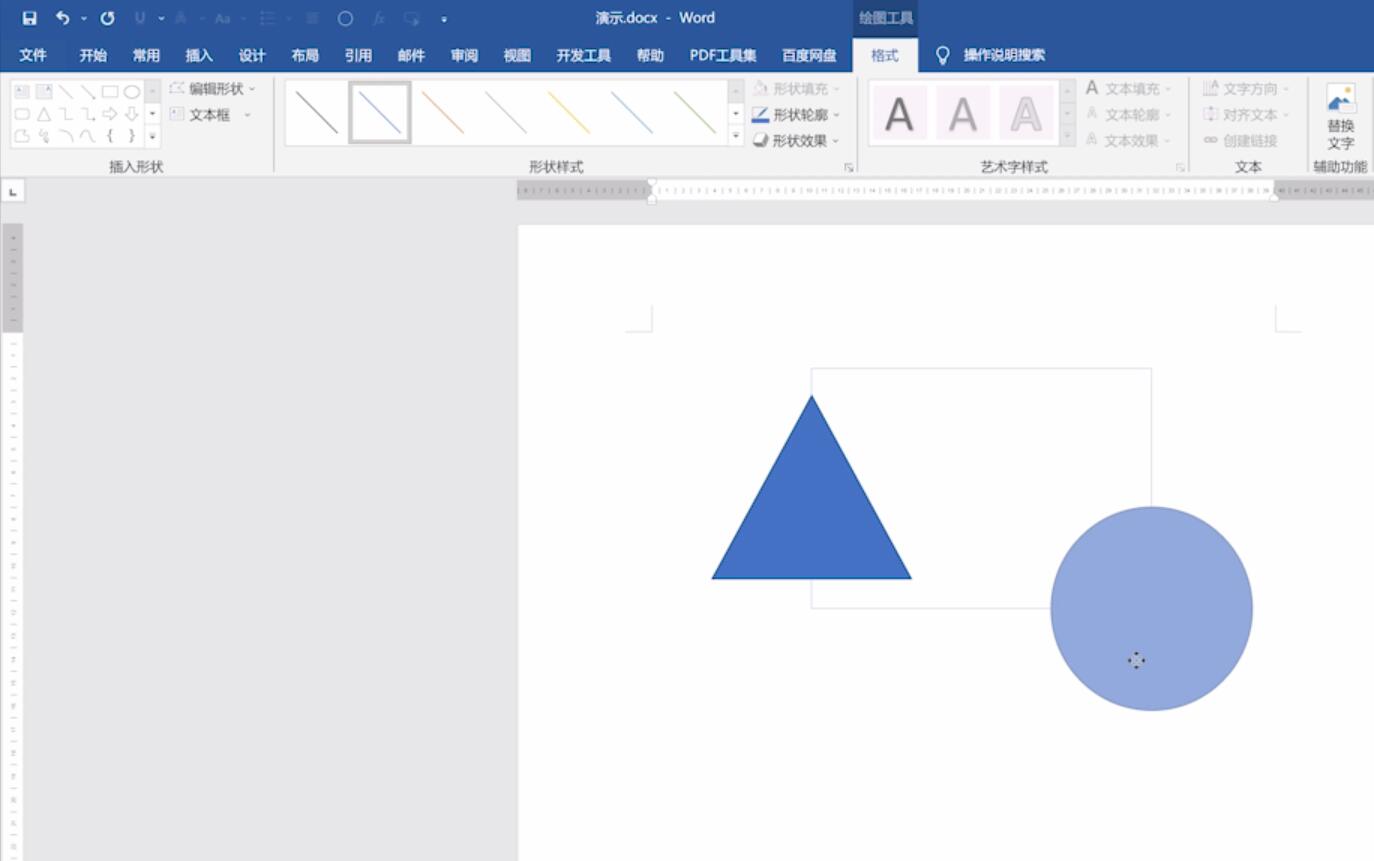This screenshot has width=1374, height=861.
Task: Switch to the Review (审阅) tab
Action: coord(464,56)
